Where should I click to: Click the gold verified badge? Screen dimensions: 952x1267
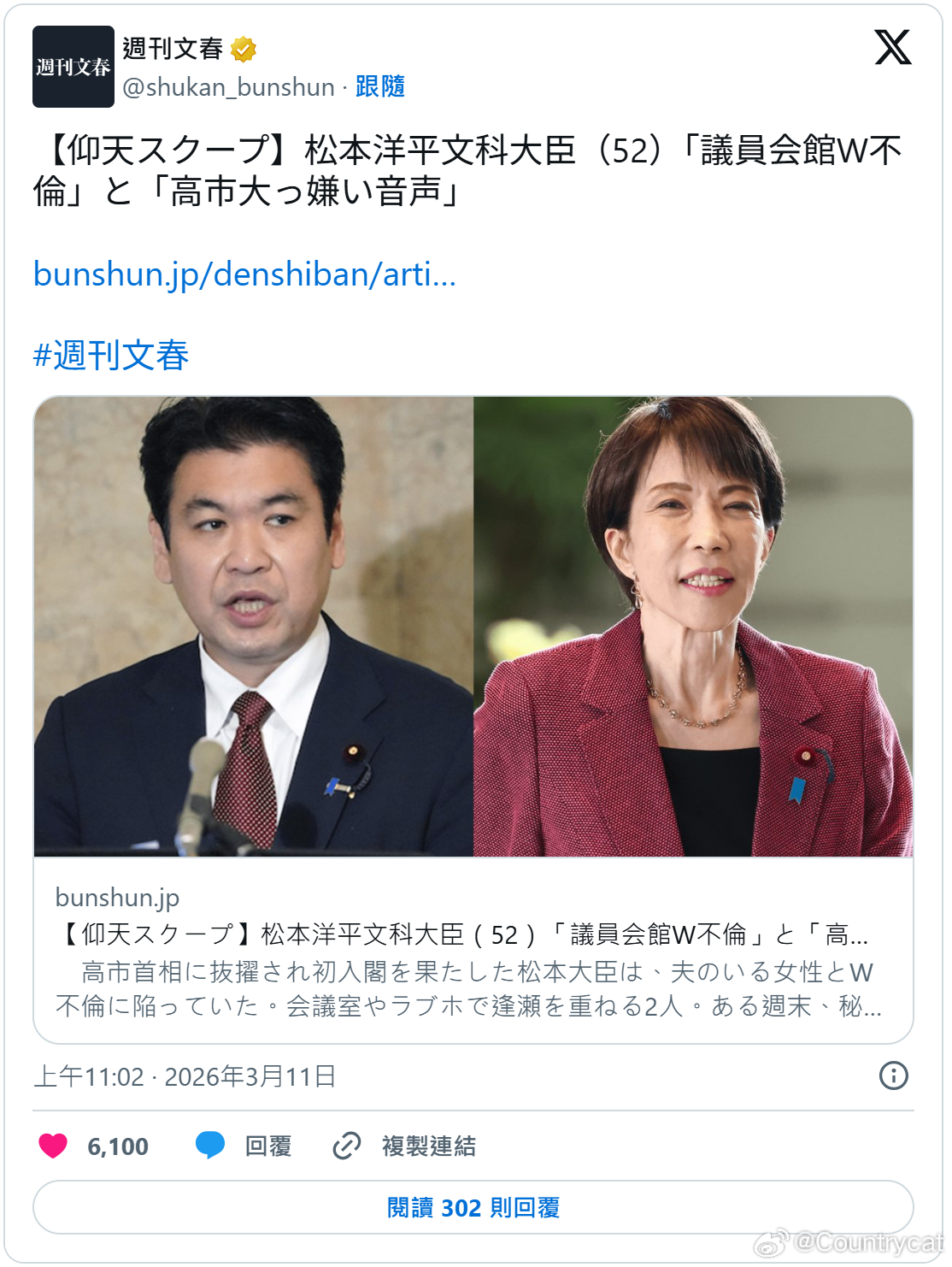coord(244,50)
